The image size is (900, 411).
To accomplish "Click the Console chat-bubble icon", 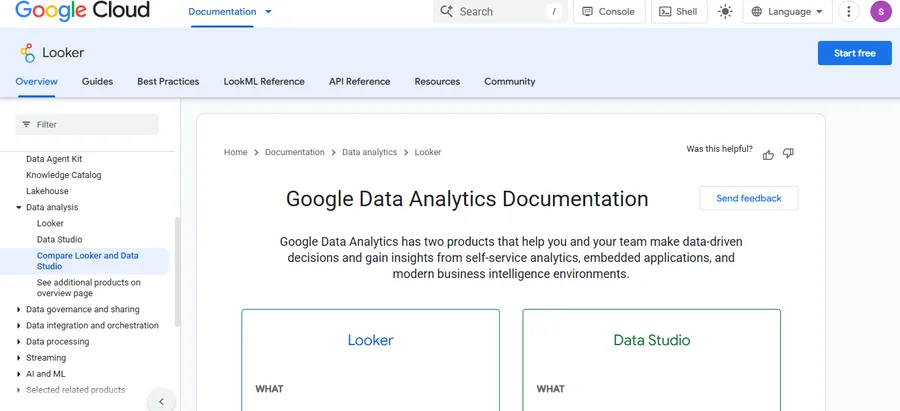I will coord(587,11).
